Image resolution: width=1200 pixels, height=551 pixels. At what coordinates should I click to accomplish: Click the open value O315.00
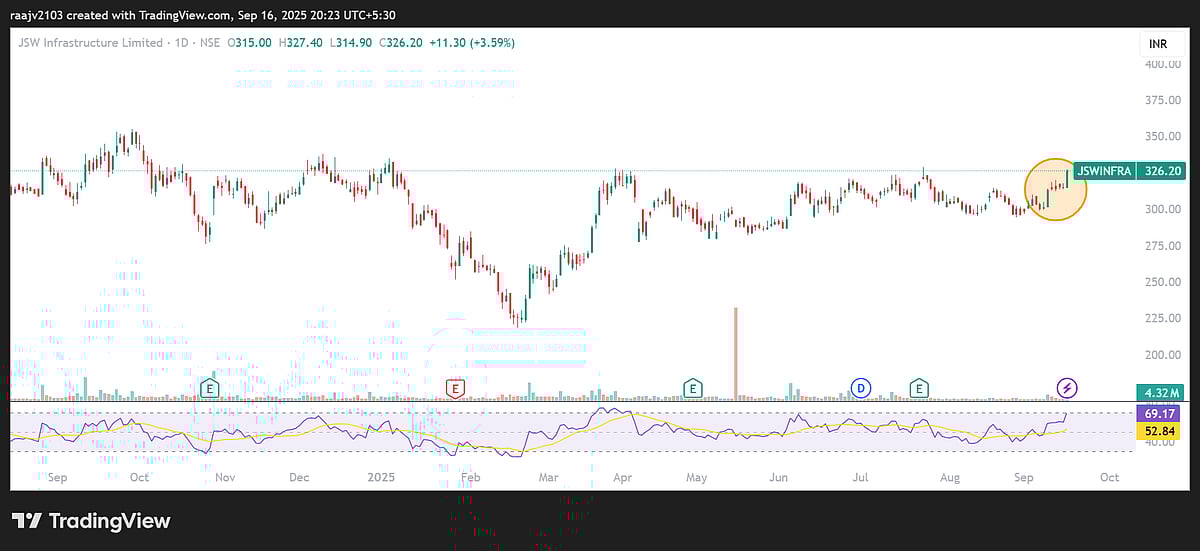coord(251,43)
